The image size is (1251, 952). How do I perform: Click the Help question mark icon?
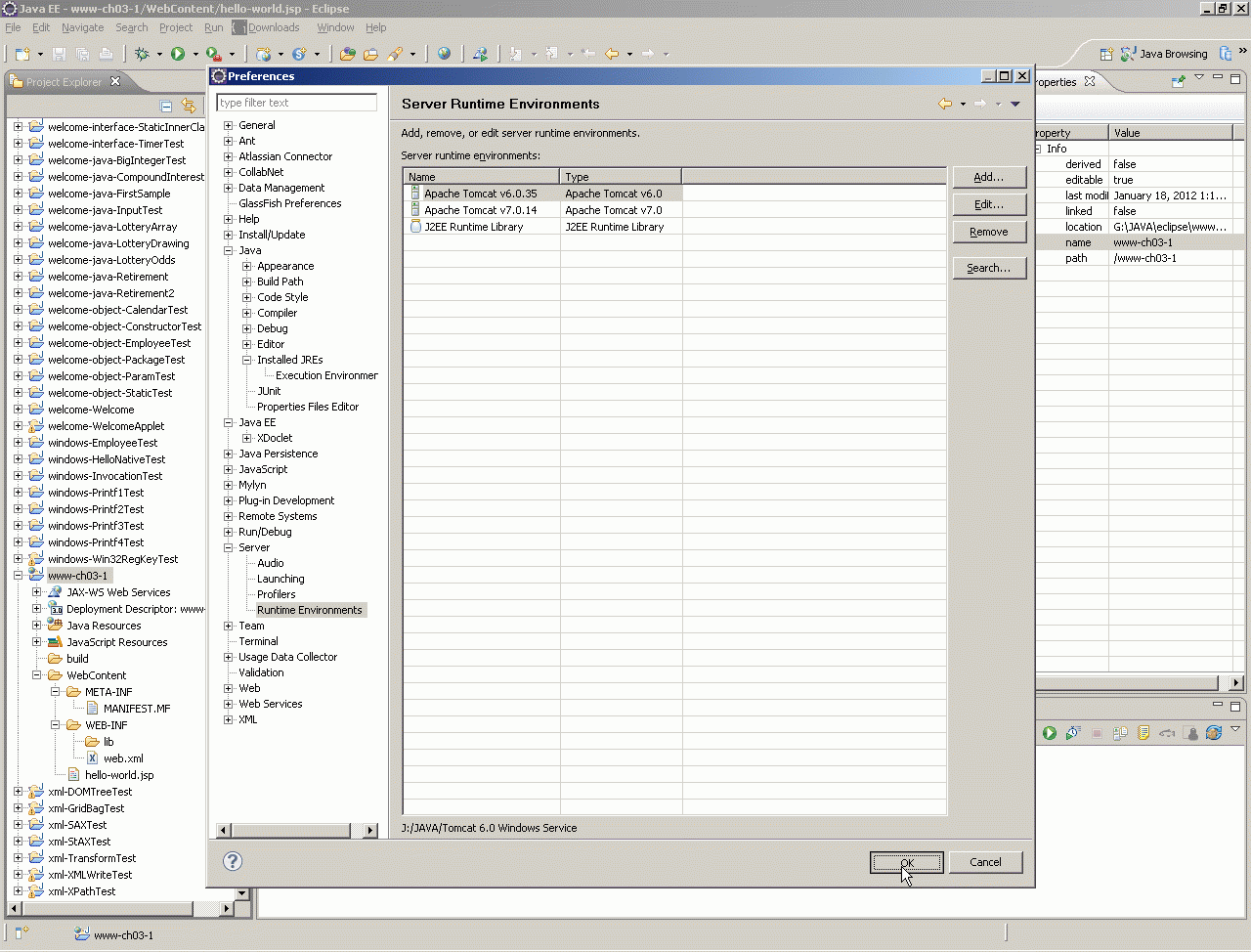[x=233, y=861]
